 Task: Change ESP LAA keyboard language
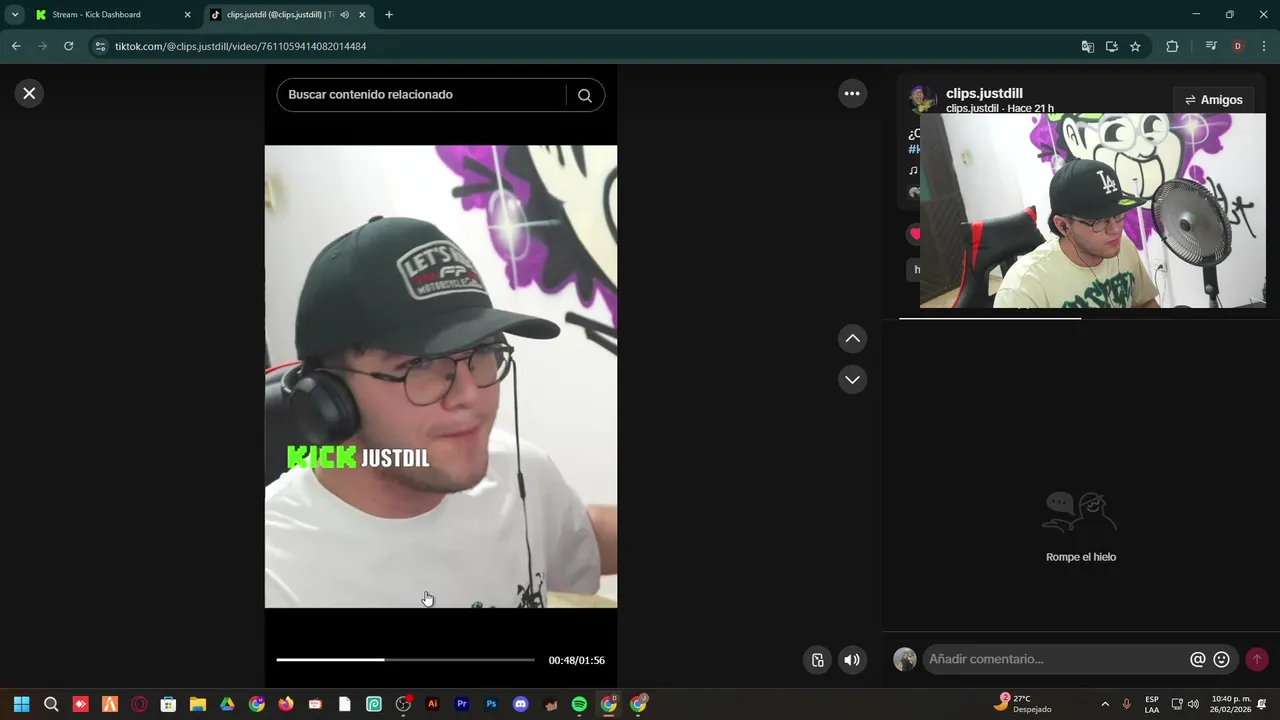click(x=1152, y=704)
